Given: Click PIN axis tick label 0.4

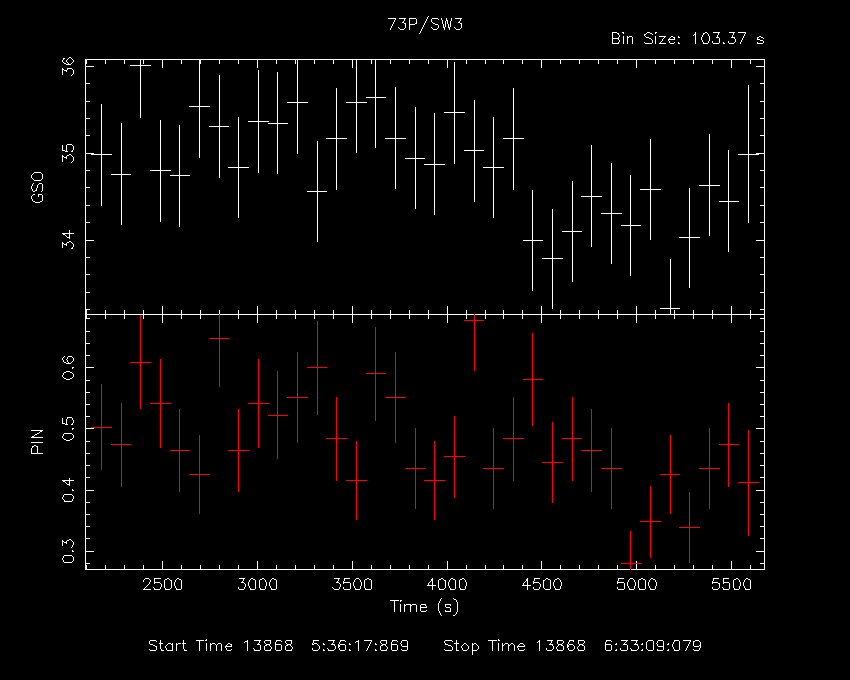Looking at the screenshot, I should tap(68, 490).
